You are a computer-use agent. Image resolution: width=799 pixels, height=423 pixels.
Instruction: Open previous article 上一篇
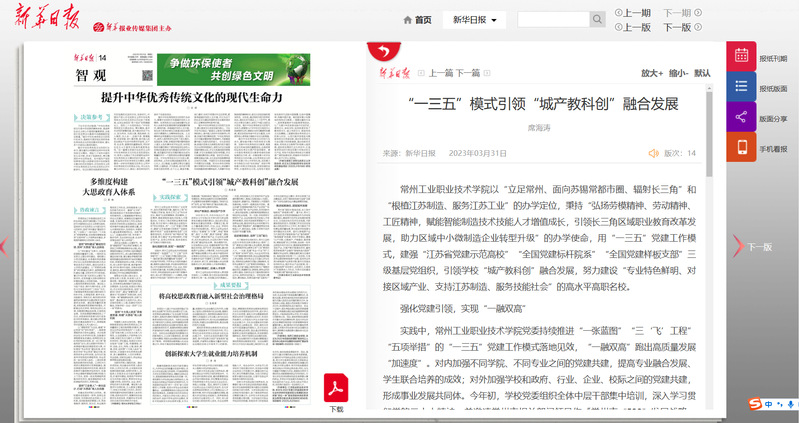[x=440, y=73]
